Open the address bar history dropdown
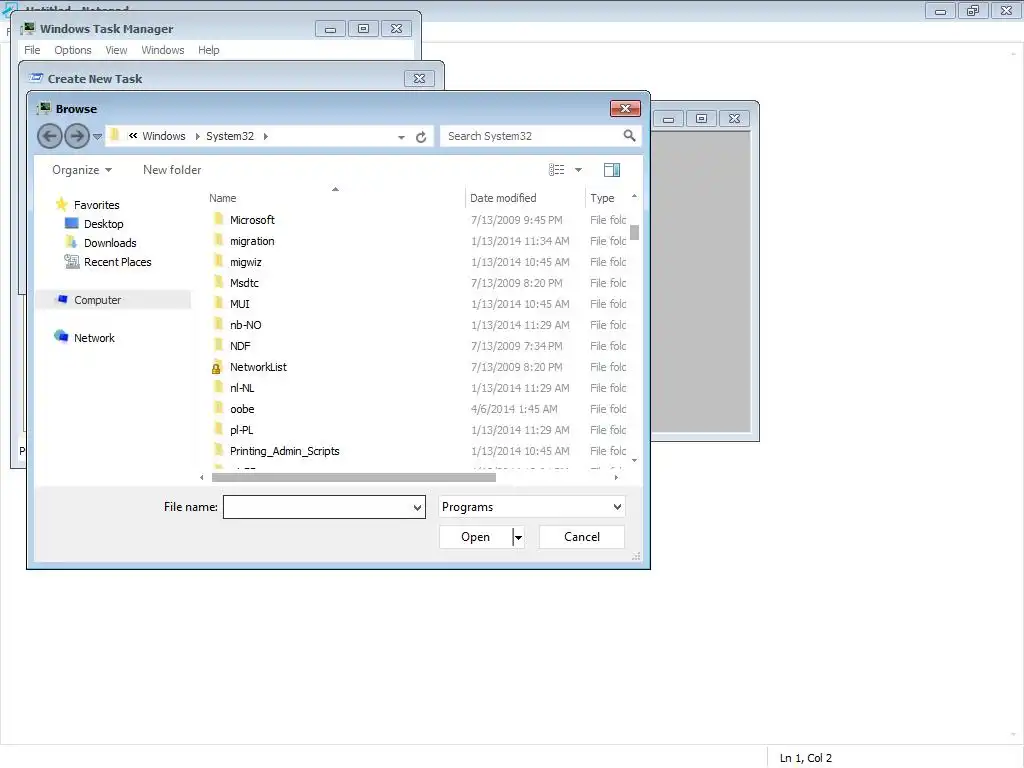Screen dimensions: 1024x768 pyautogui.click(x=401, y=136)
